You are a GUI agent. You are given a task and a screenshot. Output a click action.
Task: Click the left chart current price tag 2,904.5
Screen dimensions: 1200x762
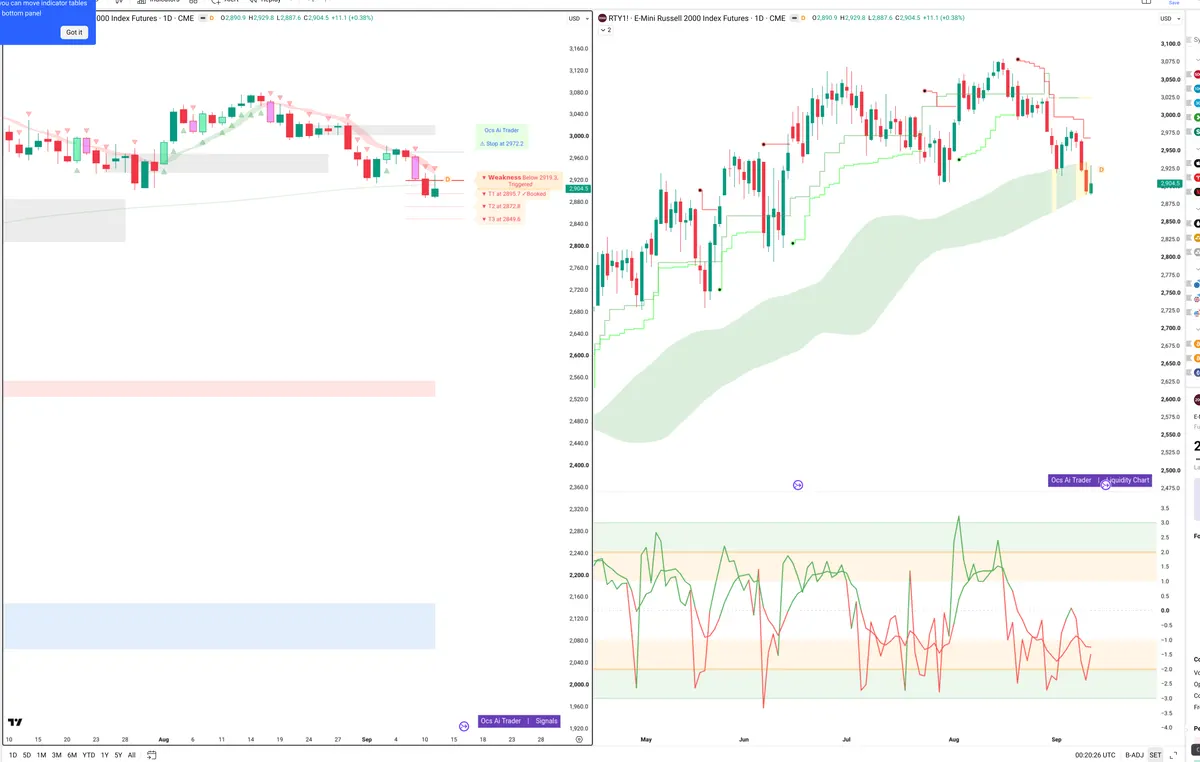579,189
